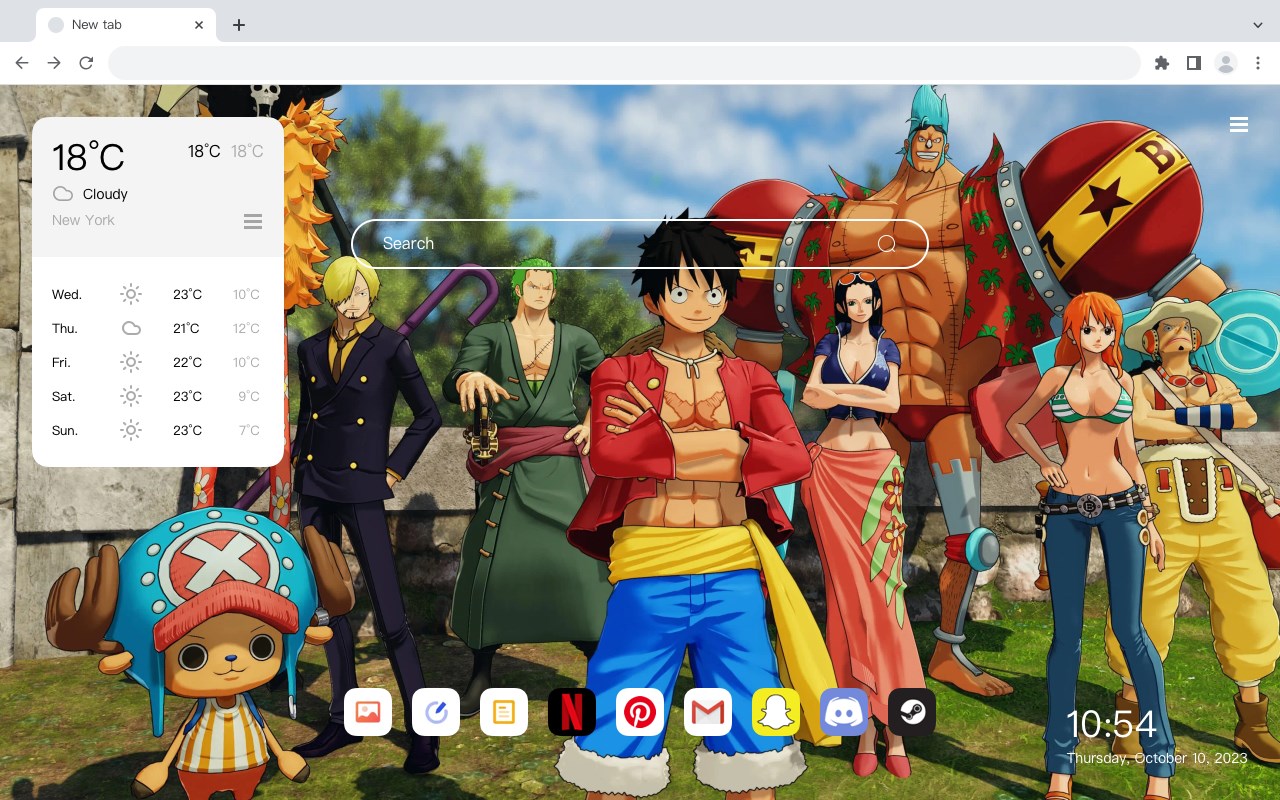
Task: Open the weather widget menu icon
Action: tap(253, 221)
